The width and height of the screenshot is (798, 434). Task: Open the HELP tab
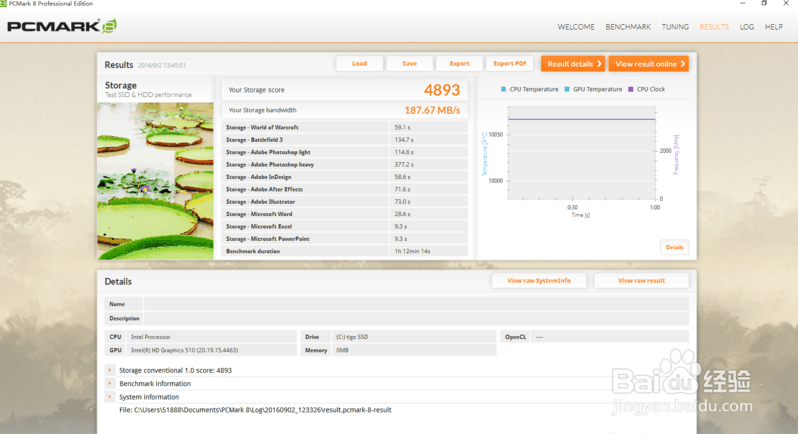[x=774, y=27]
